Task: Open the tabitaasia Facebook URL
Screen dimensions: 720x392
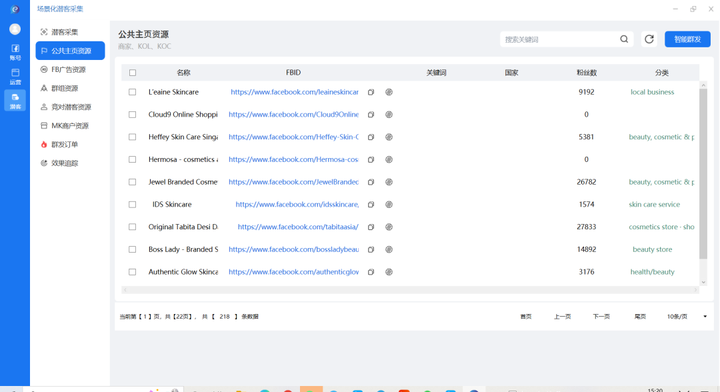Action: [298, 227]
